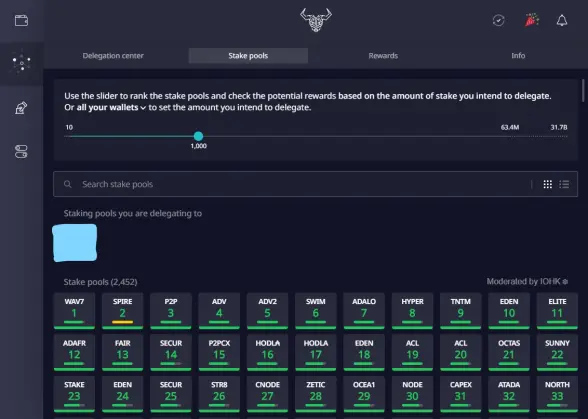Open the wallets section in sidebar
Screen dimensions: 588x419
click(x=21, y=21)
